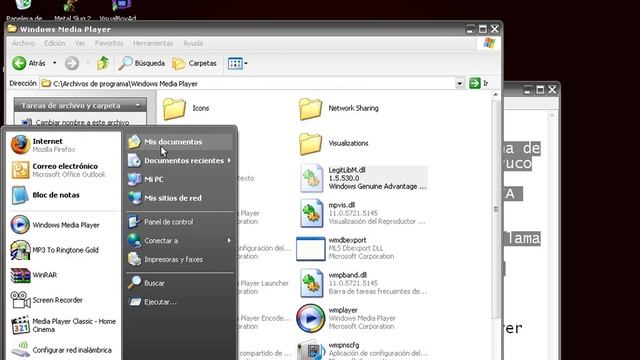Click the Windows flag logo in toolbar

[489, 43]
